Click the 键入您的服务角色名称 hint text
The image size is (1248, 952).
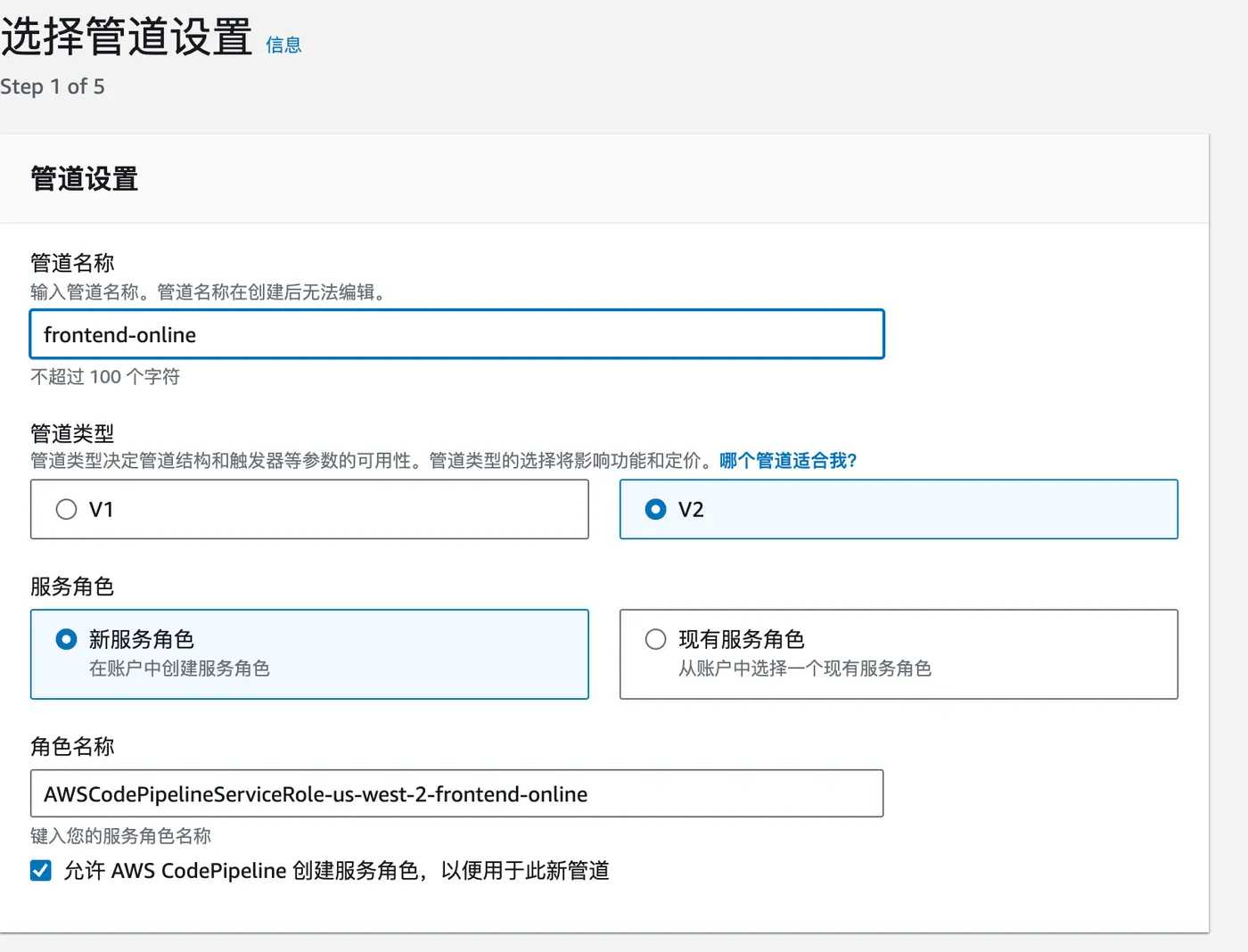120,836
